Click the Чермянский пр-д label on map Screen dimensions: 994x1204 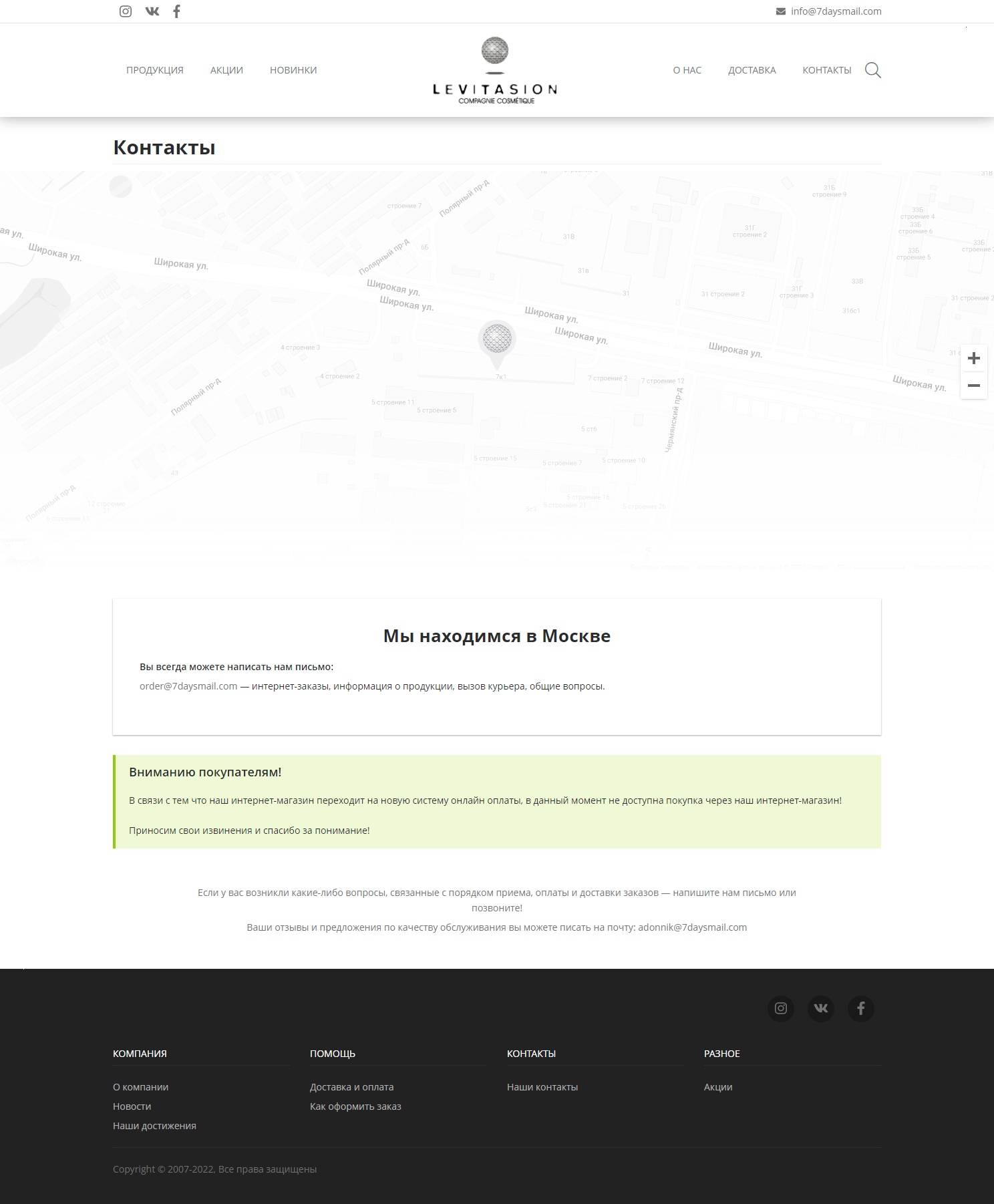click(x=673, y=420)
